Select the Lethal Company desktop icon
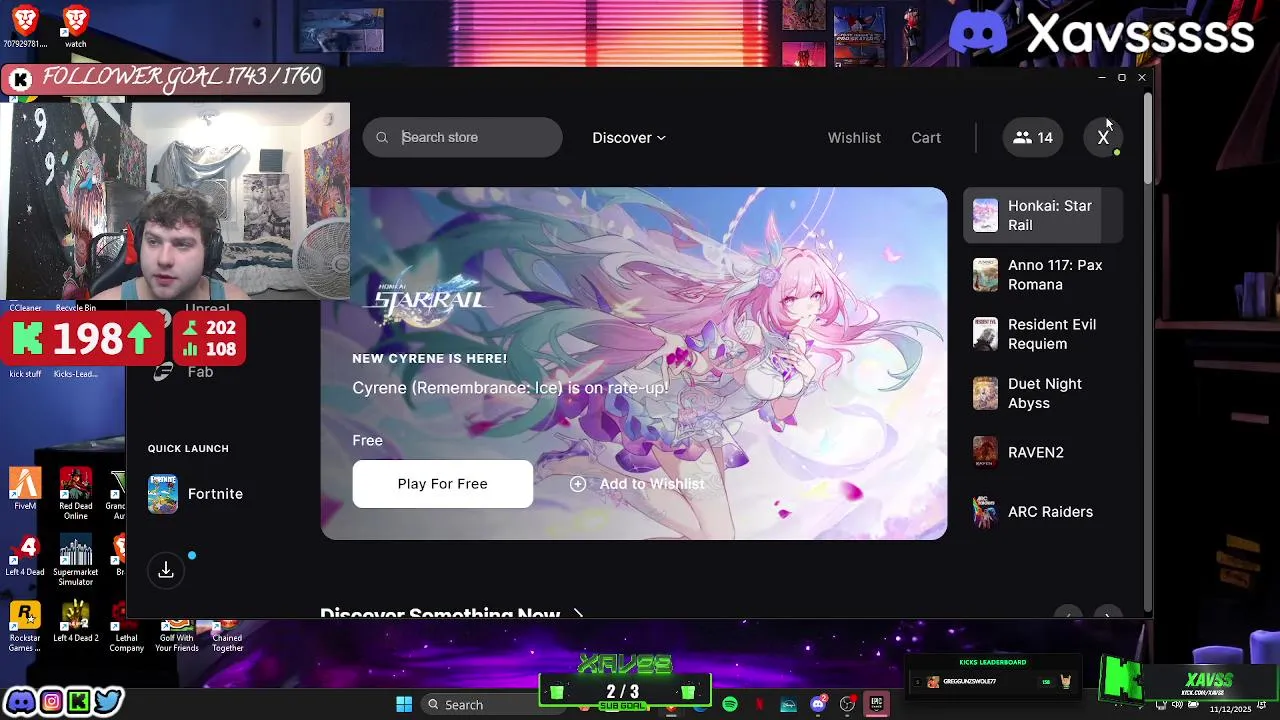Viewport: 1280px width, 720px height. pos(126,628)
